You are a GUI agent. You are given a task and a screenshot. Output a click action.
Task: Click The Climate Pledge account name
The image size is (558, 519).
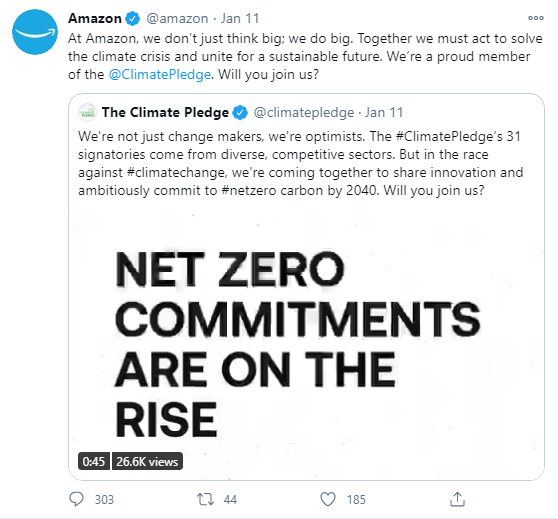[165, 112]
